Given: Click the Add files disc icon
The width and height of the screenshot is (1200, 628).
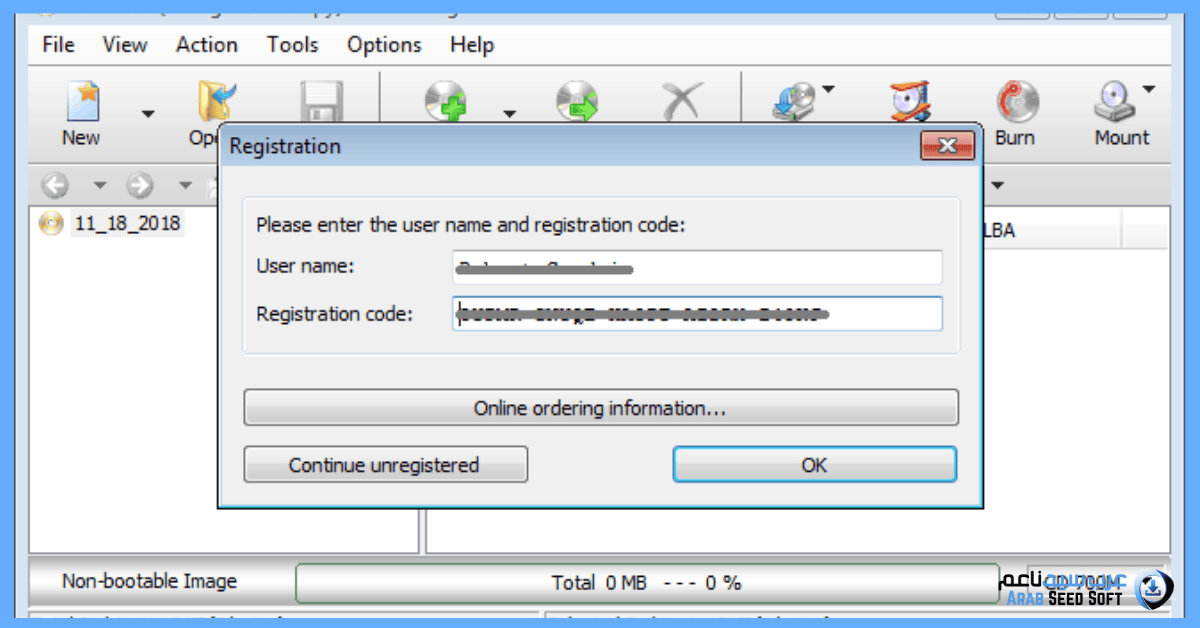Looking at the screenshot, I should pos(447,102).
